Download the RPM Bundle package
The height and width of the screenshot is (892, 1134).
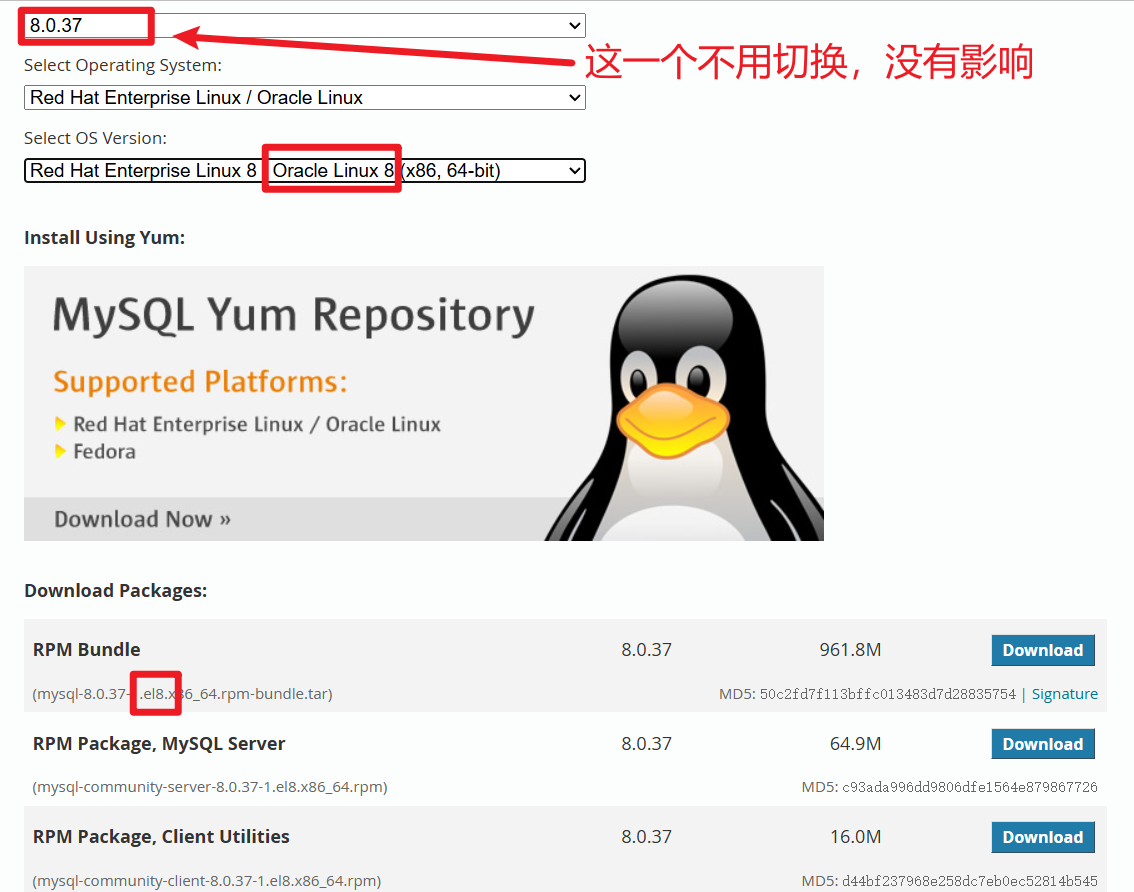tap(1043, 650)
